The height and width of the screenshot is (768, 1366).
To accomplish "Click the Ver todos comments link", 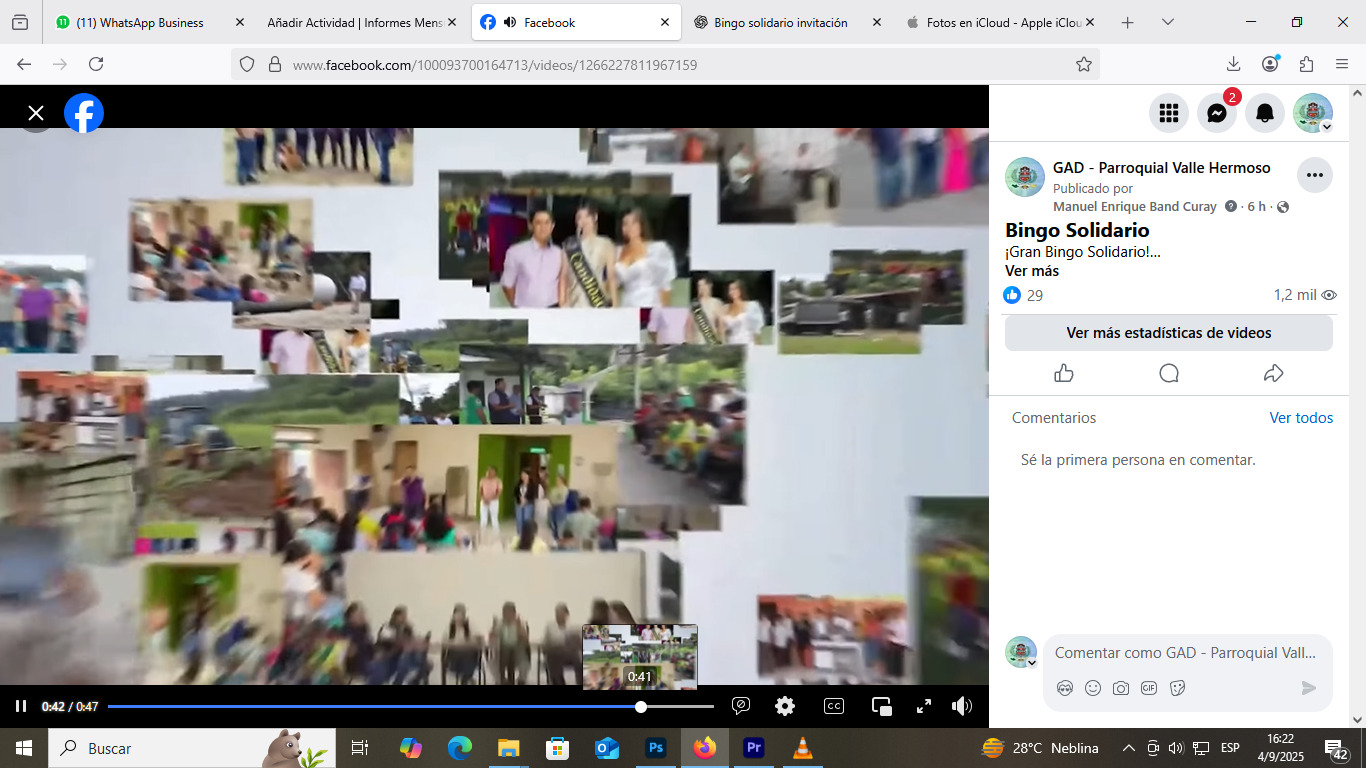I will tap(1301, 418).
